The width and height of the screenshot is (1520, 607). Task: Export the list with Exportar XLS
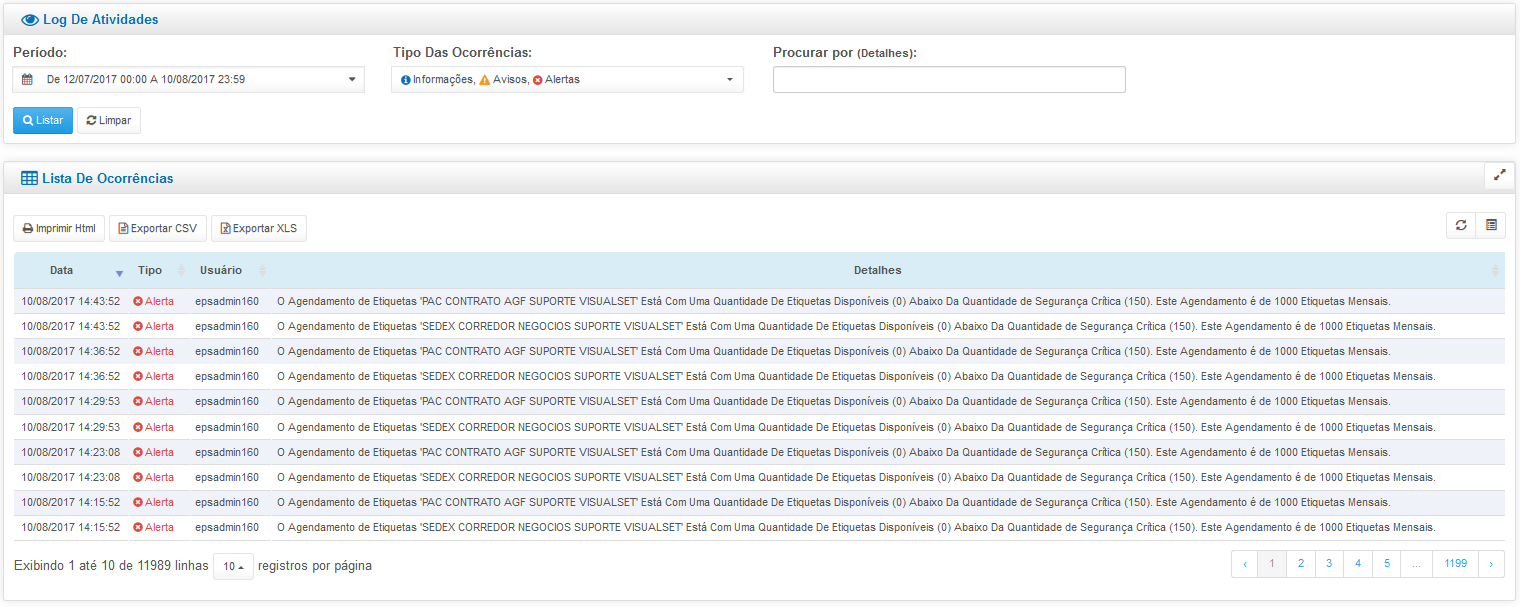(x=259, y=229)
